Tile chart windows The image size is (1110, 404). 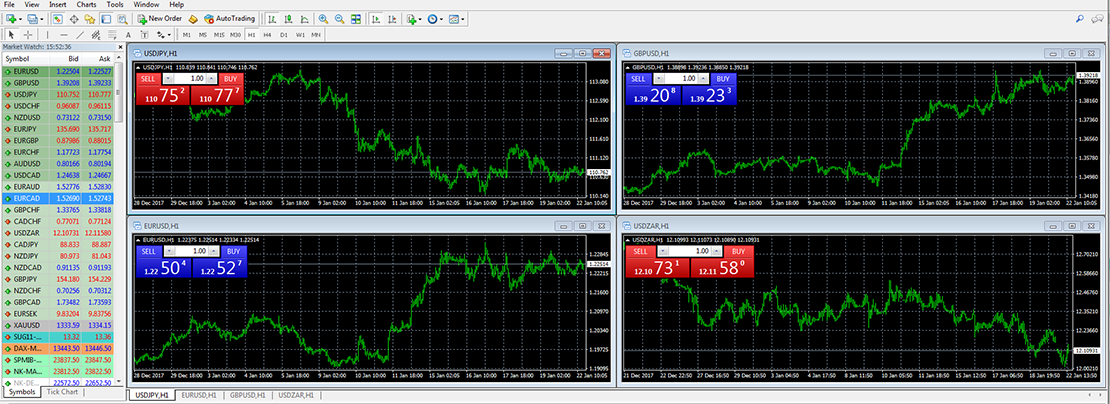point(356,18)
